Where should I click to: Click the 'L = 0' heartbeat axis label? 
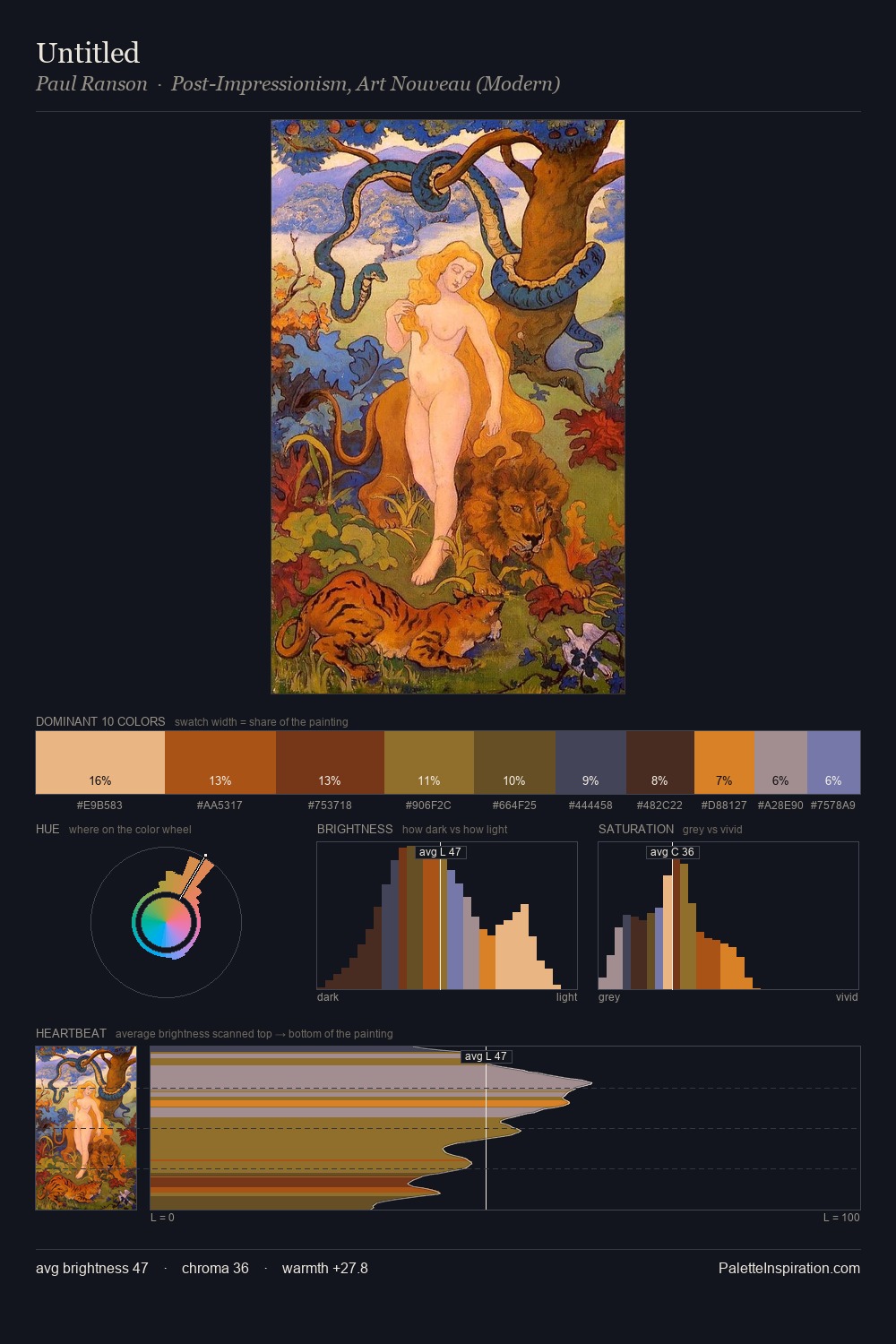[x=162, y=1218]
